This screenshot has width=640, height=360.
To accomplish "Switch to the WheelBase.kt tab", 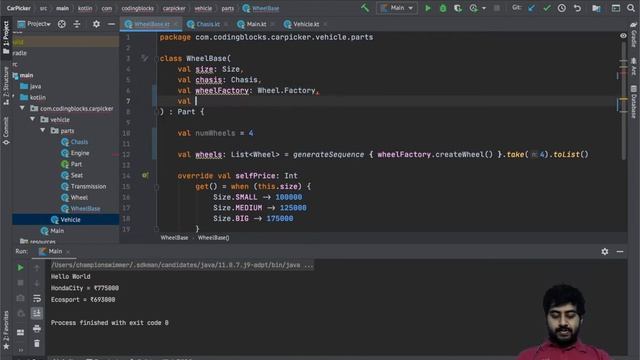I will tap(151, 24).
